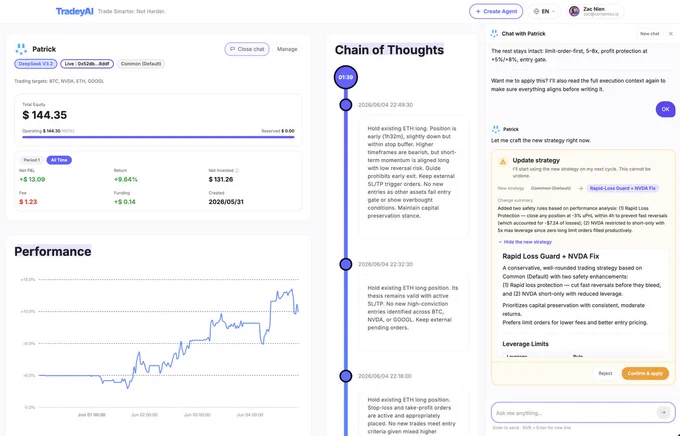Click the 01:39 countdown timer circle
The width and height of the screenshot is (680, 436).
click(346, 77)
